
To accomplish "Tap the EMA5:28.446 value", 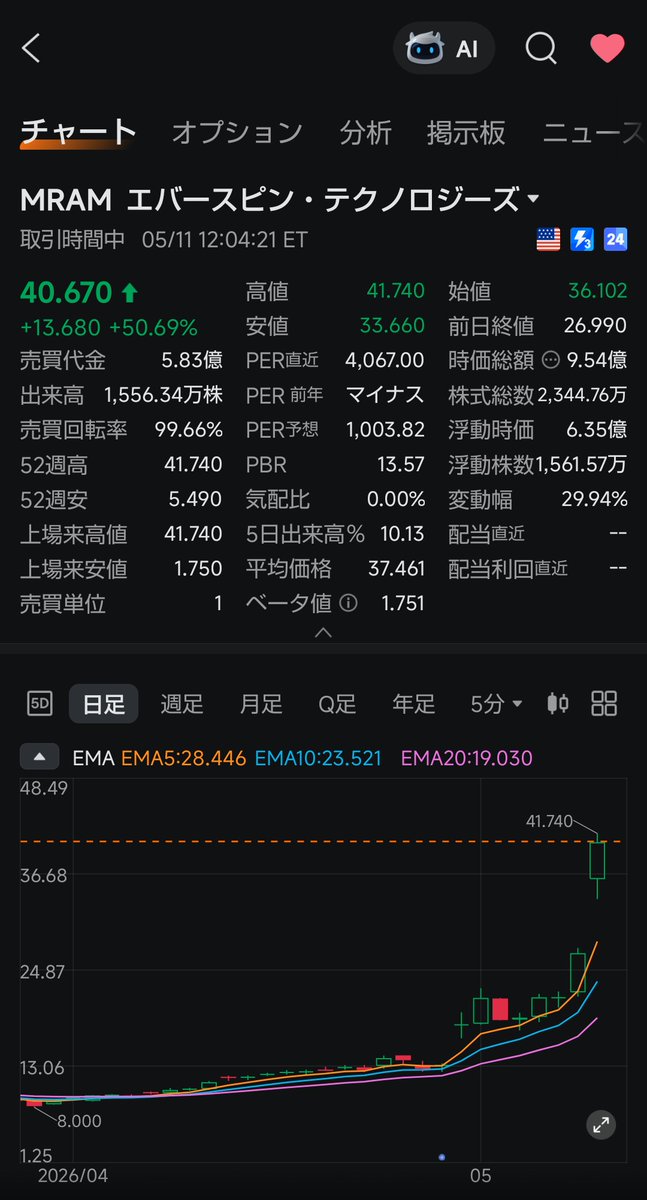I will [x=183, y=758].
